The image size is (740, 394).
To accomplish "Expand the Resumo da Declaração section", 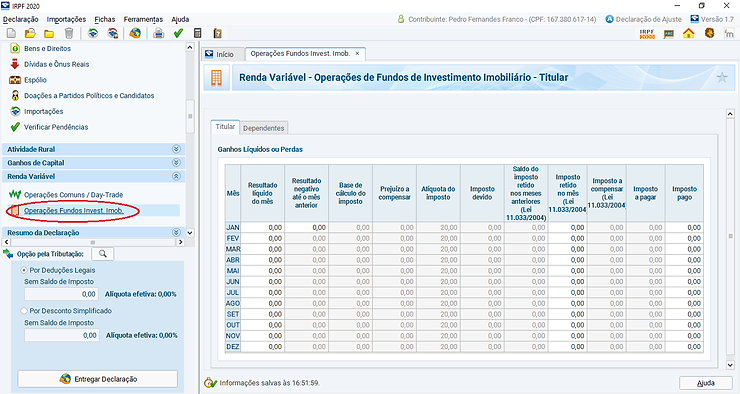I will click(x=176, y=232).
